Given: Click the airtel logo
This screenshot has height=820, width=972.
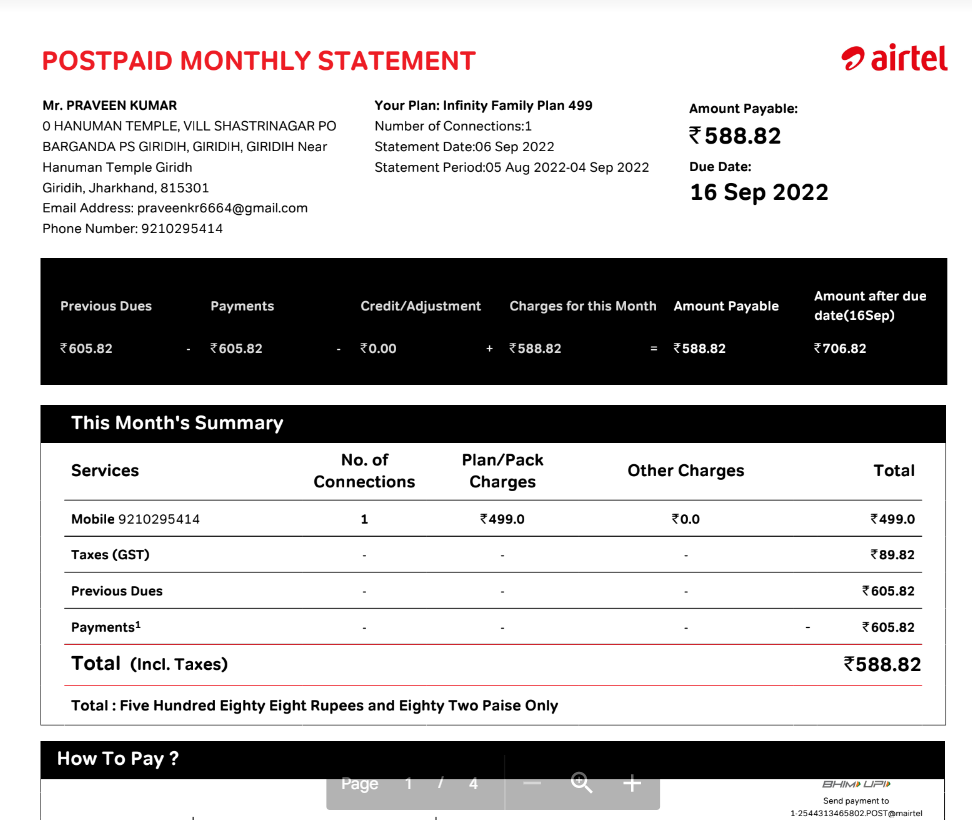Looking at the screenshot, I should pos(894,59).
